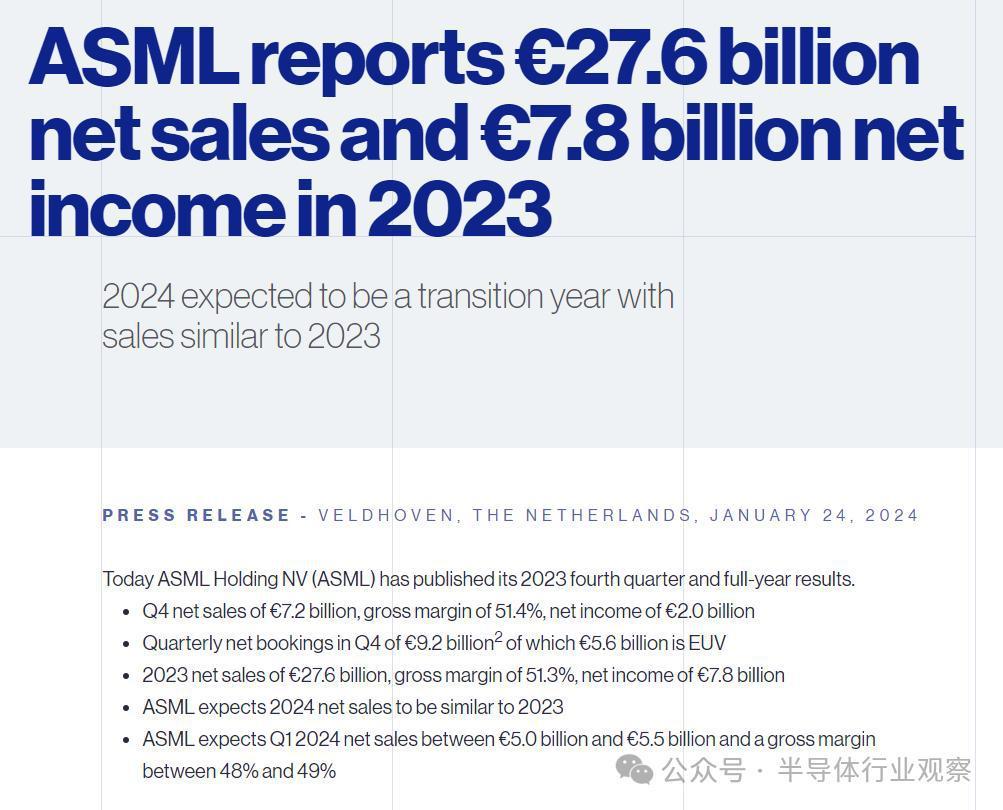
Task: Click the WeChat logo icon in watermark
Action: click(634, 768)
